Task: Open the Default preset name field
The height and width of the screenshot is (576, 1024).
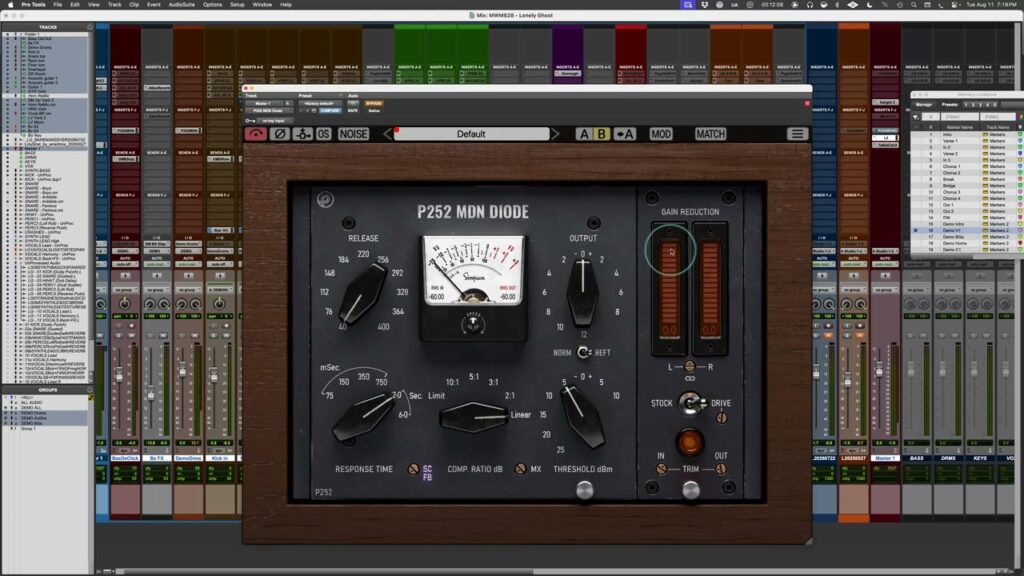Action: click(x=471, y=134)
